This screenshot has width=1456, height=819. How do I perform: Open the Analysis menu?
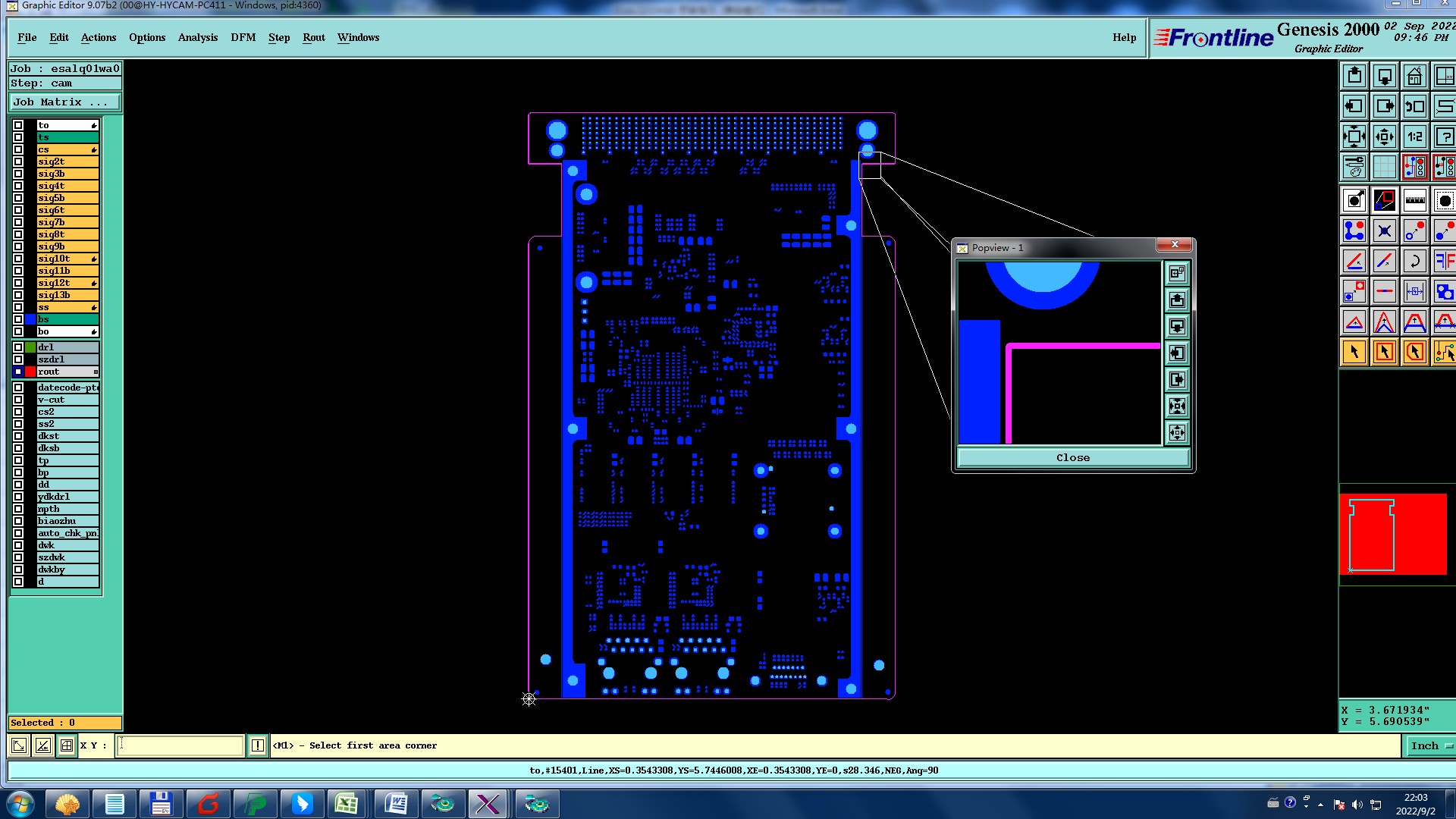coord(197,37)
